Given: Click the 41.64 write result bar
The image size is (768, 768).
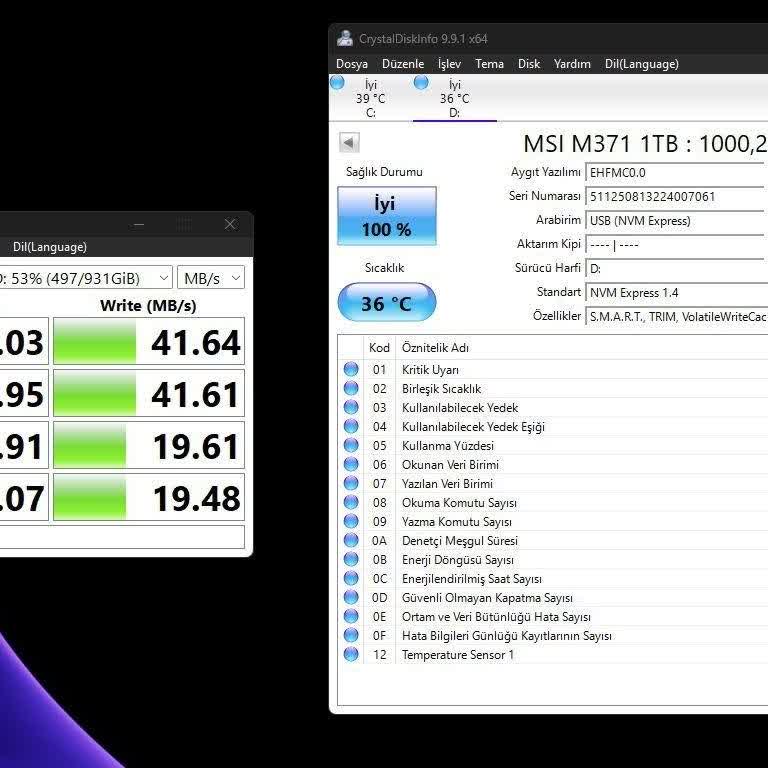Looking at the screenshot, I should [x=148, y=341].
